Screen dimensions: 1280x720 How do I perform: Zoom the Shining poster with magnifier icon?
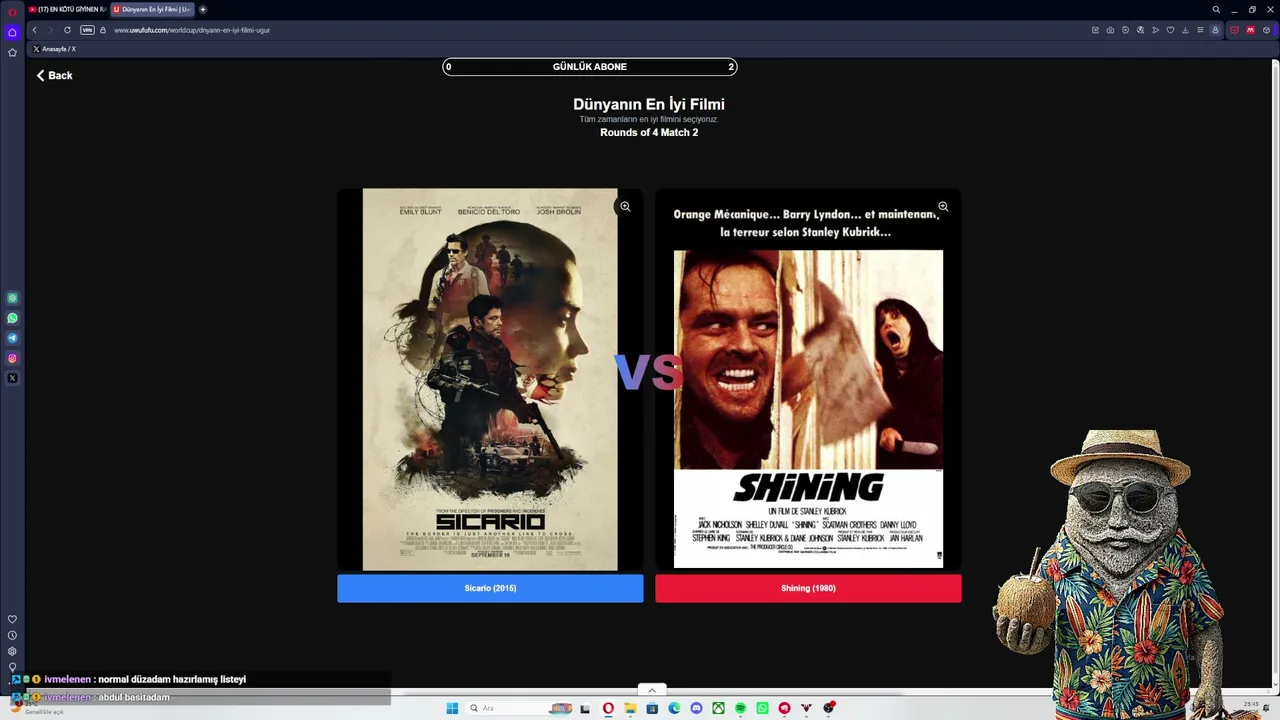click(943, 207)
